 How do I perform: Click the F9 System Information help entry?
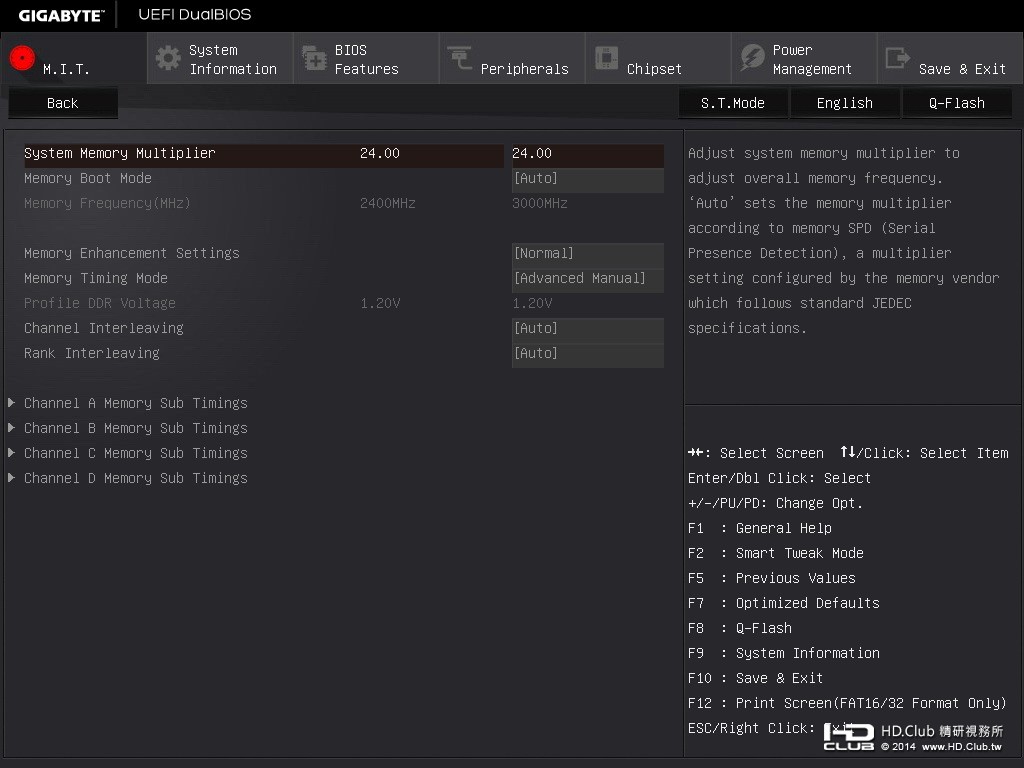pyautogui.click(x=784, y=653)
